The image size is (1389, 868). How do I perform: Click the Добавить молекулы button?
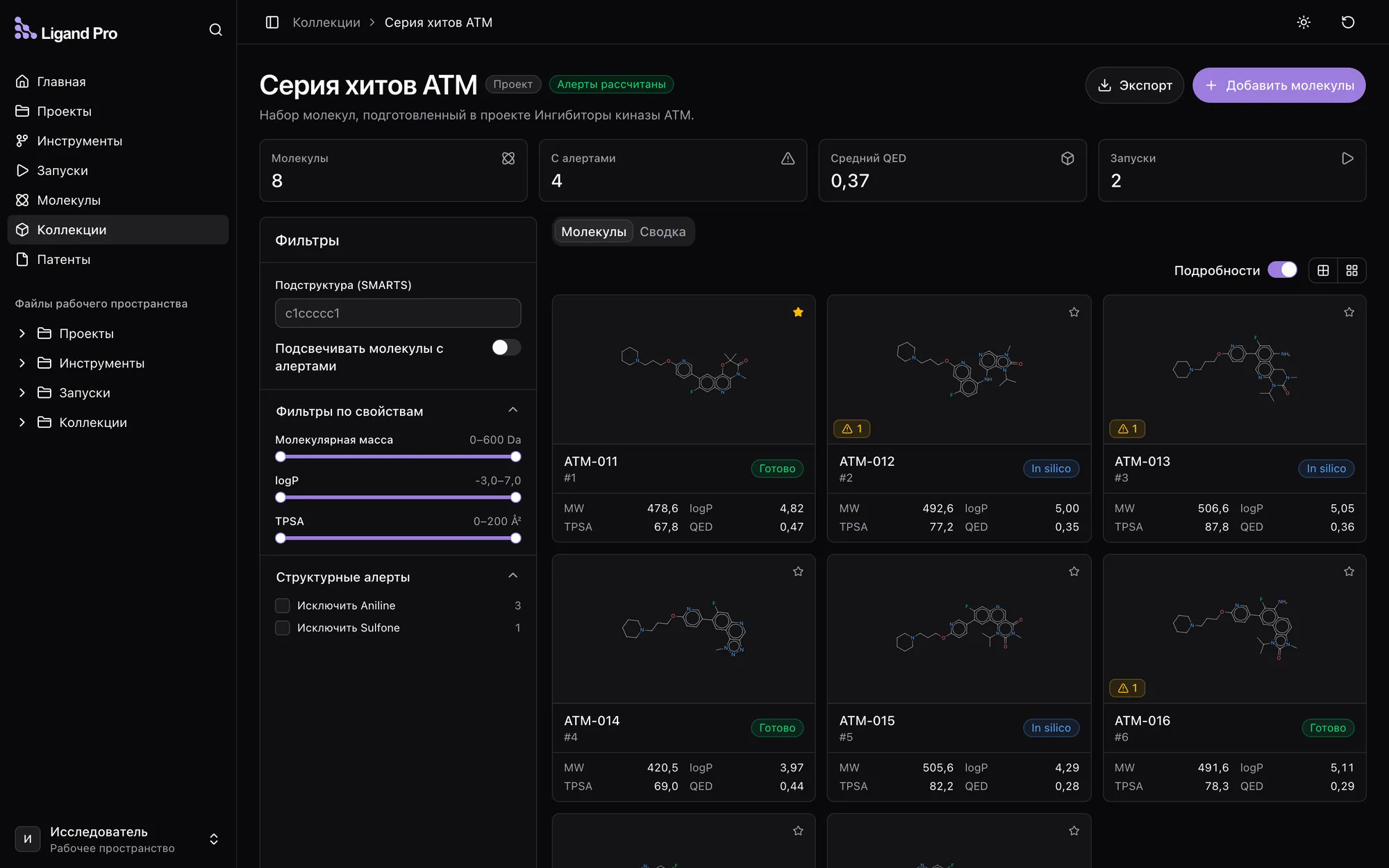1279,85
